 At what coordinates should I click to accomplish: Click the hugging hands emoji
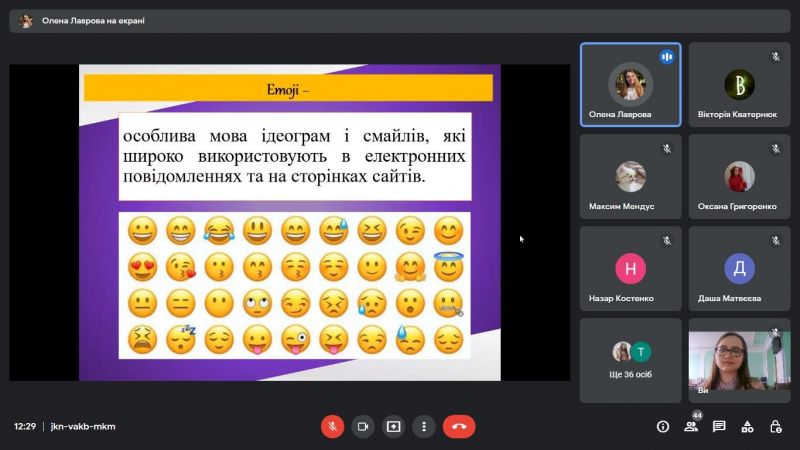pyautogui.click(x=410, y=267)
